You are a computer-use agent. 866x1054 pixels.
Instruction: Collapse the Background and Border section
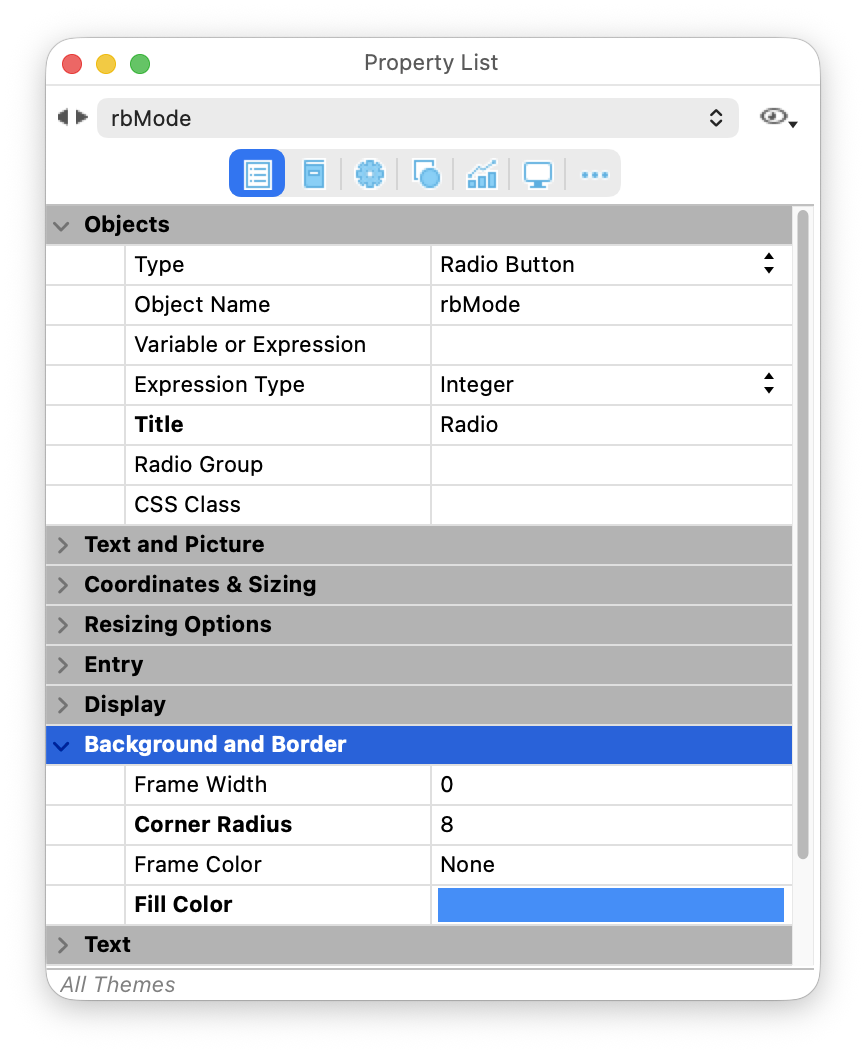pyautogui.click(x=62, y=745)
